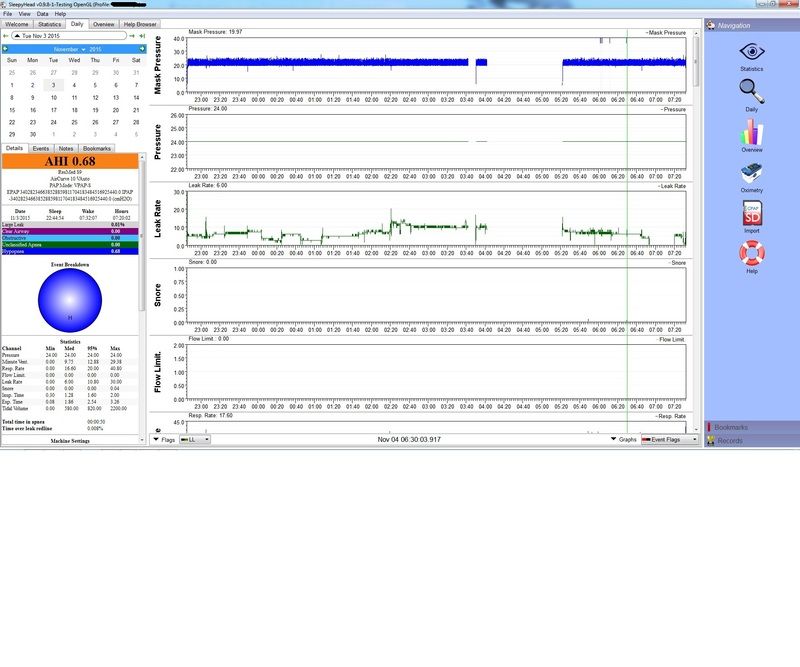Select the Bookmarks tab in left panel
This screenshot has width=800, height=667.
pos(97,149)
